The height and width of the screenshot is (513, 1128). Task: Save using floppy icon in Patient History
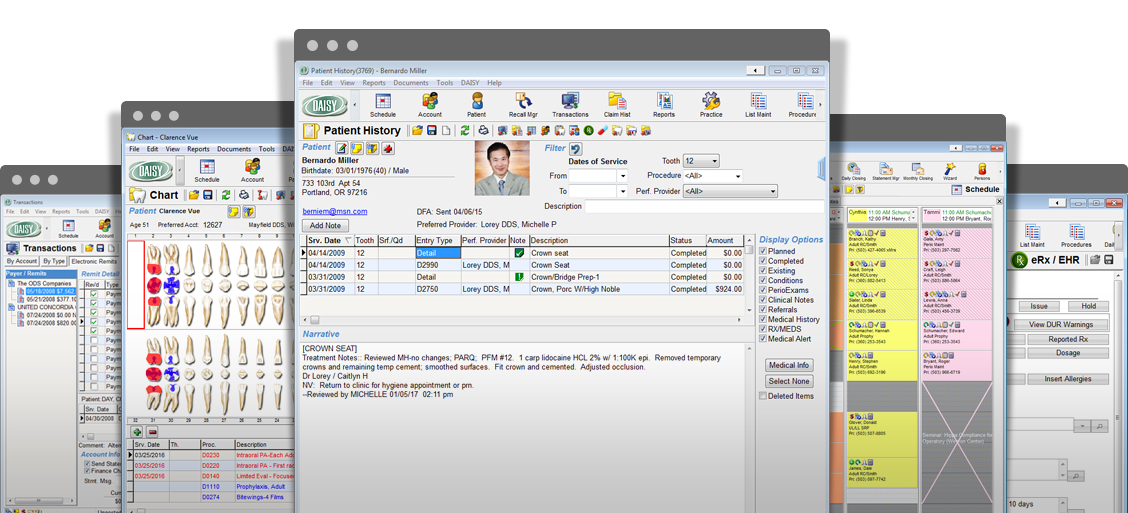click(432, 131)
